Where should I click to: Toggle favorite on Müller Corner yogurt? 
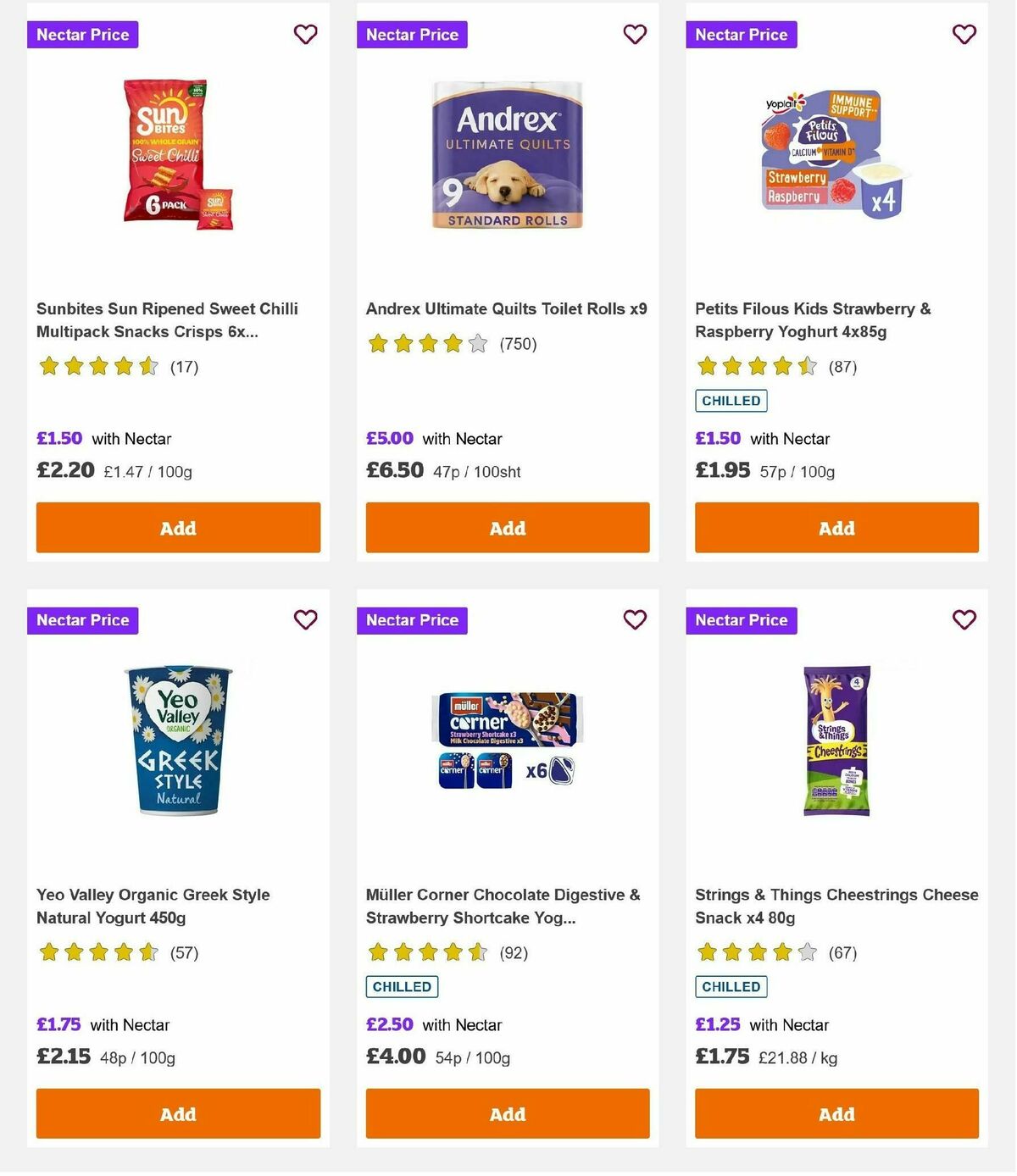click(635, 620)
